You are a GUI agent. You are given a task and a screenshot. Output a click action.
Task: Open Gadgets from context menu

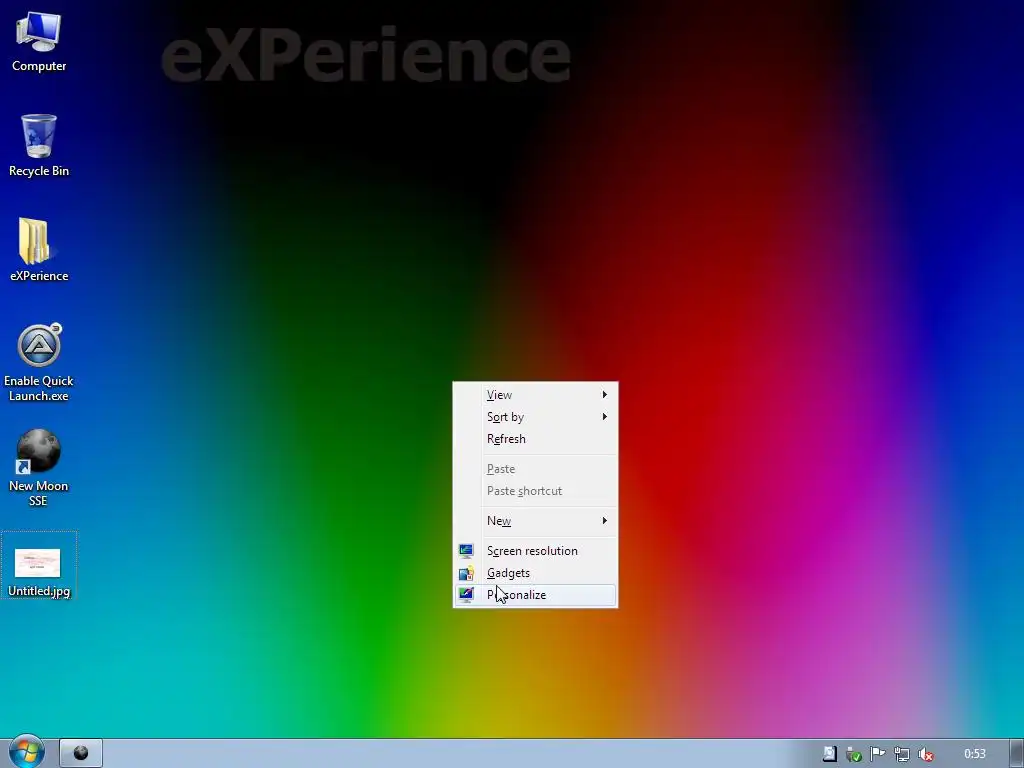[535, 573]
